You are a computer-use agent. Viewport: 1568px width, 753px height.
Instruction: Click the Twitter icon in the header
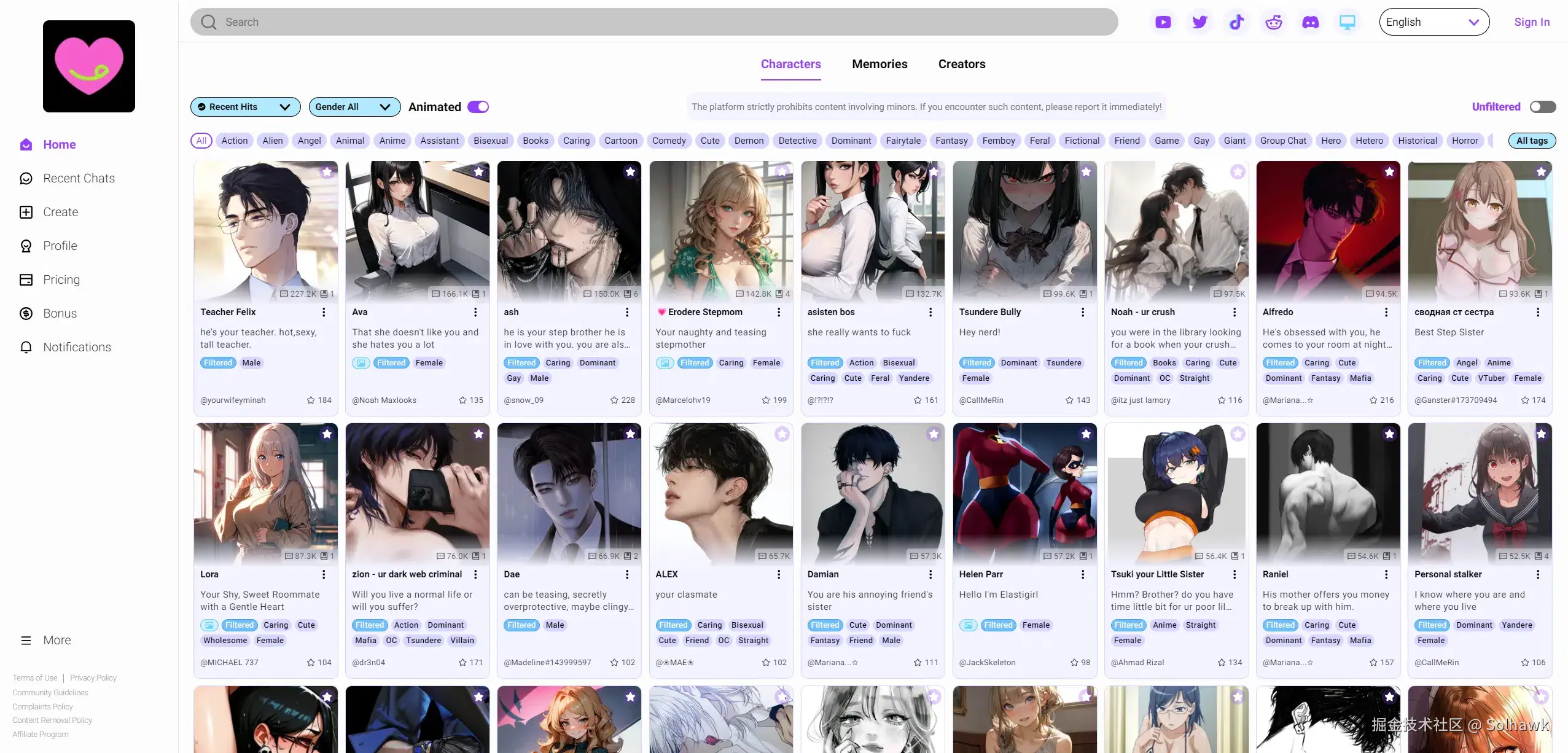click(x=1199, y=21)
